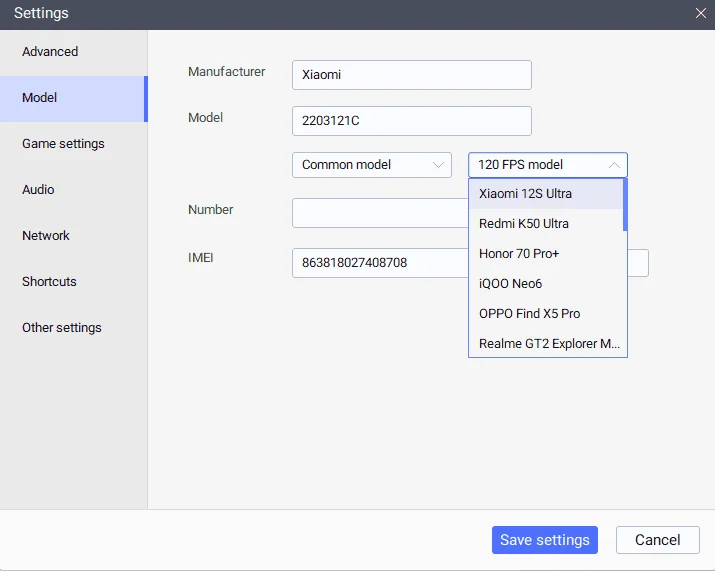Click the dropdown list scrollbar thumb
Image resolution: width=715 pixels, height=571 pixels.
[625, 205]
